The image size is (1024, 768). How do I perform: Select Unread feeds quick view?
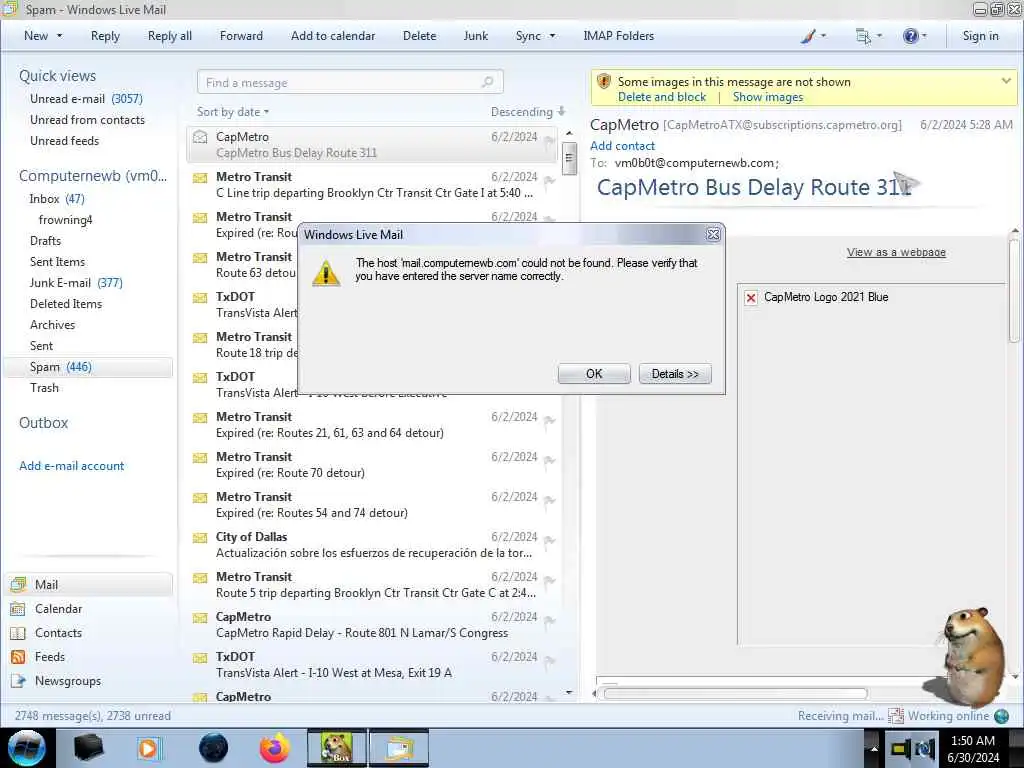tap(65, 140)
